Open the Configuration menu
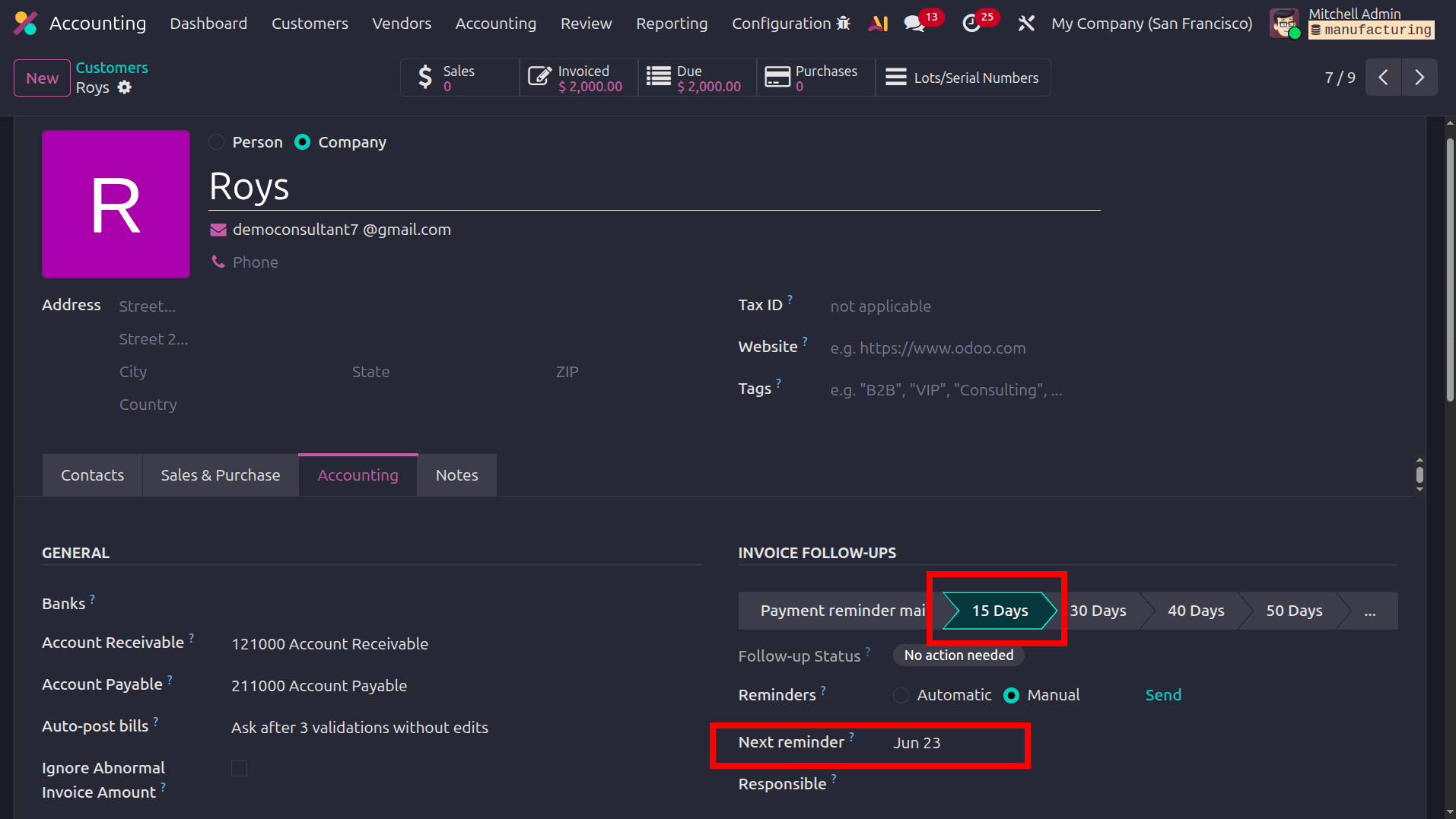 point(781,24)
